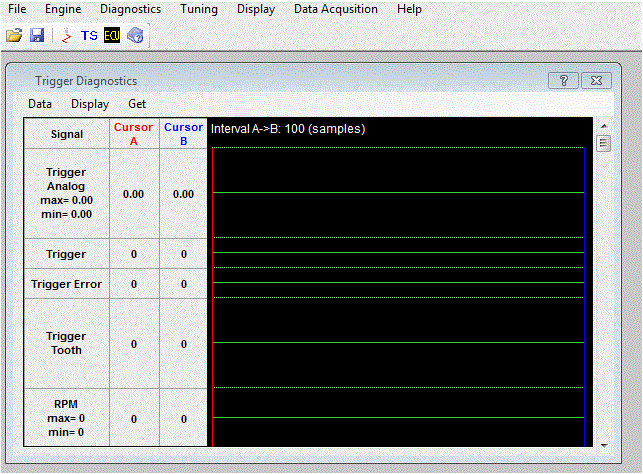Click the blue cursor B line
Screen dimensions: 643x474
click(584, 297)
